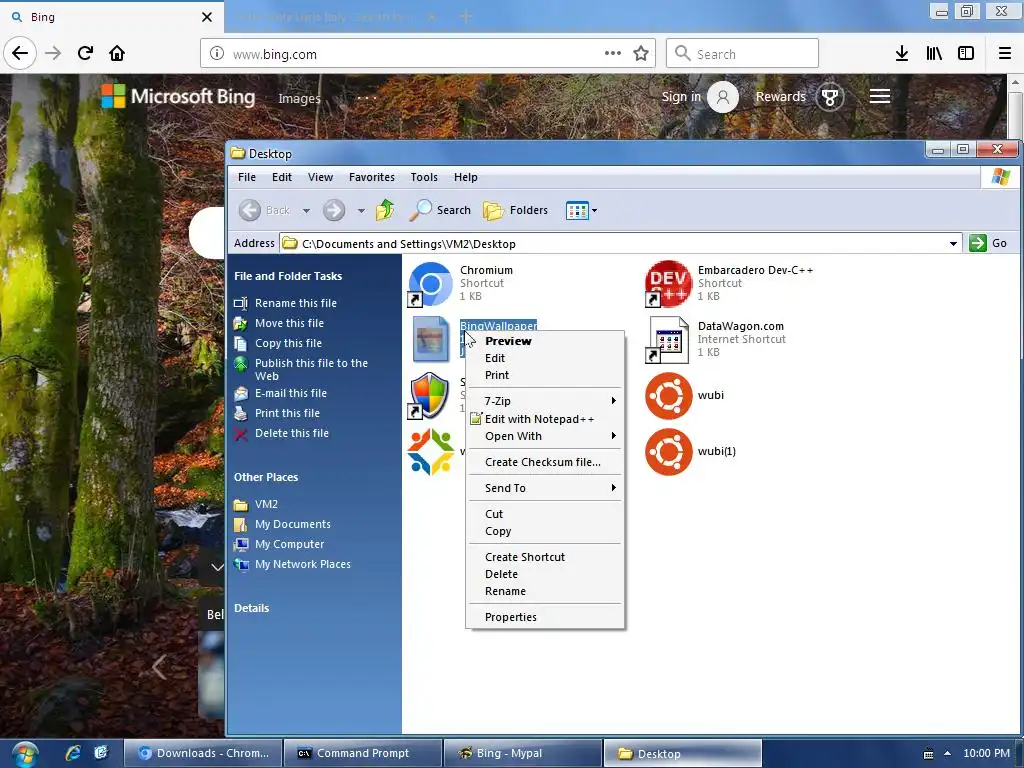Open Bing Rewards trophy icon
Screen dimensions: 1024x768
pyautogui.click(x=830, y=97)
